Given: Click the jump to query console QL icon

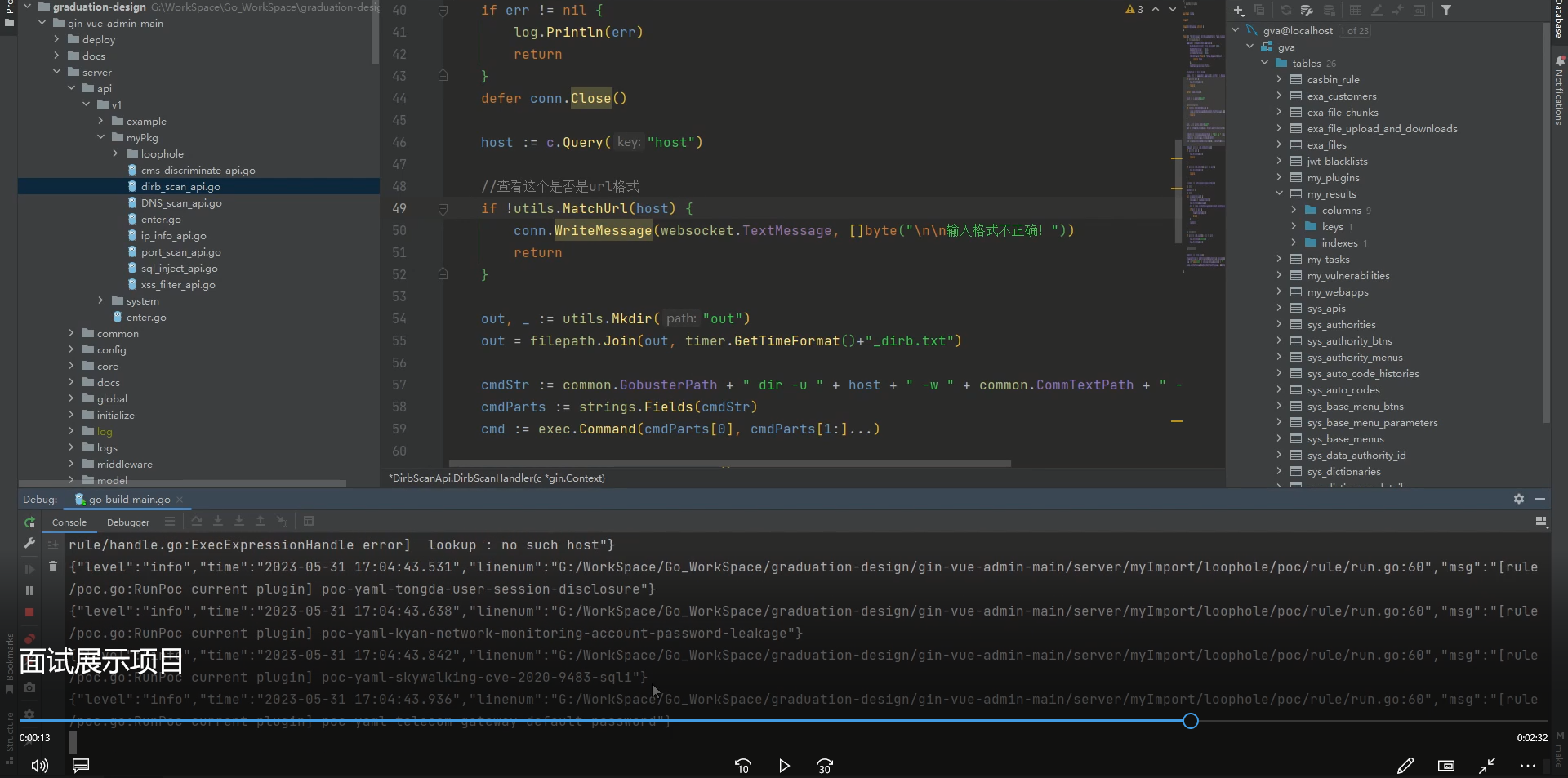Looking at the screenshot, I should tap(1419, 11).
